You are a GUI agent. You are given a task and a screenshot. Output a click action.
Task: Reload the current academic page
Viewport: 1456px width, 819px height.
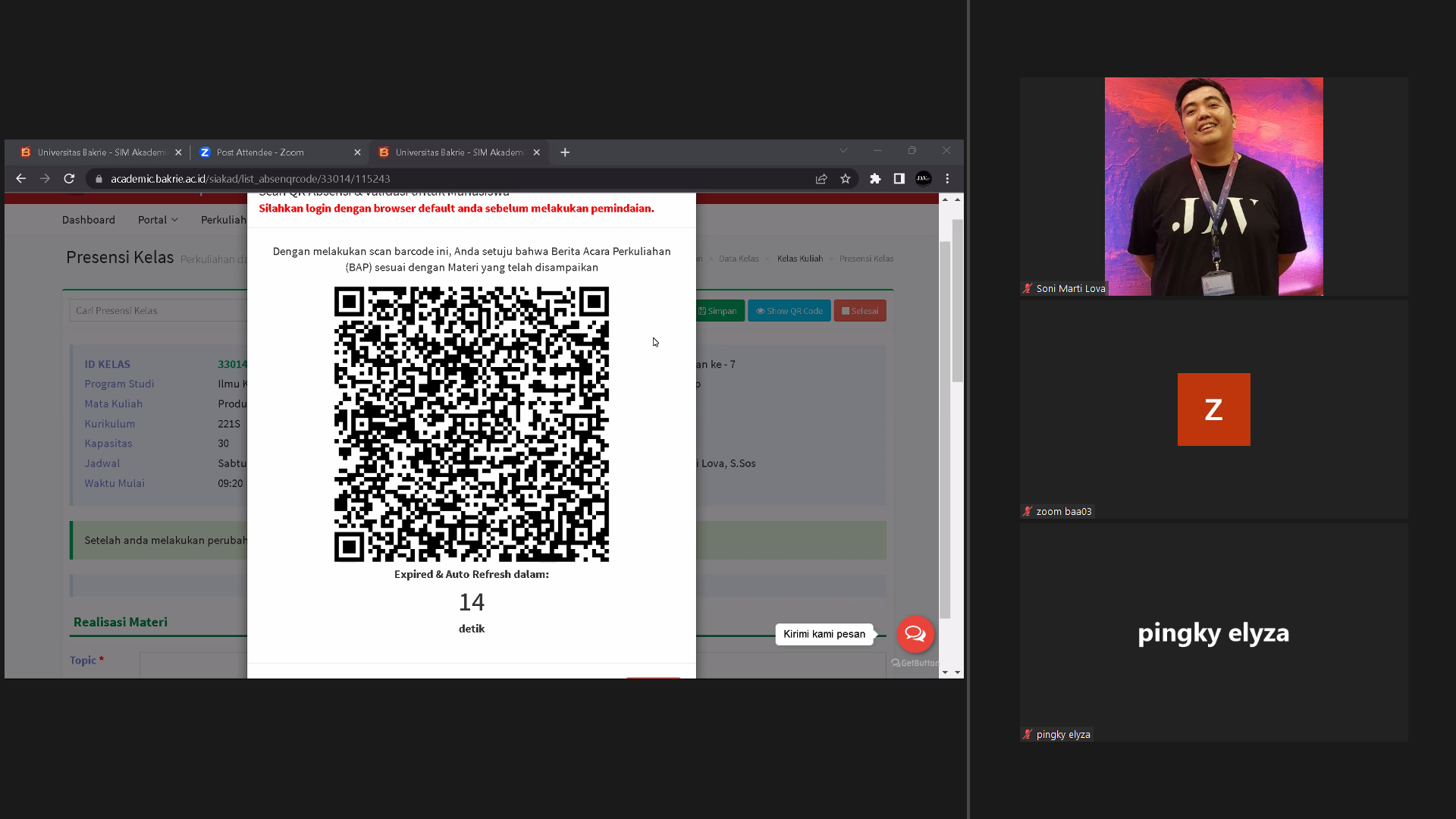click(69, 179)
